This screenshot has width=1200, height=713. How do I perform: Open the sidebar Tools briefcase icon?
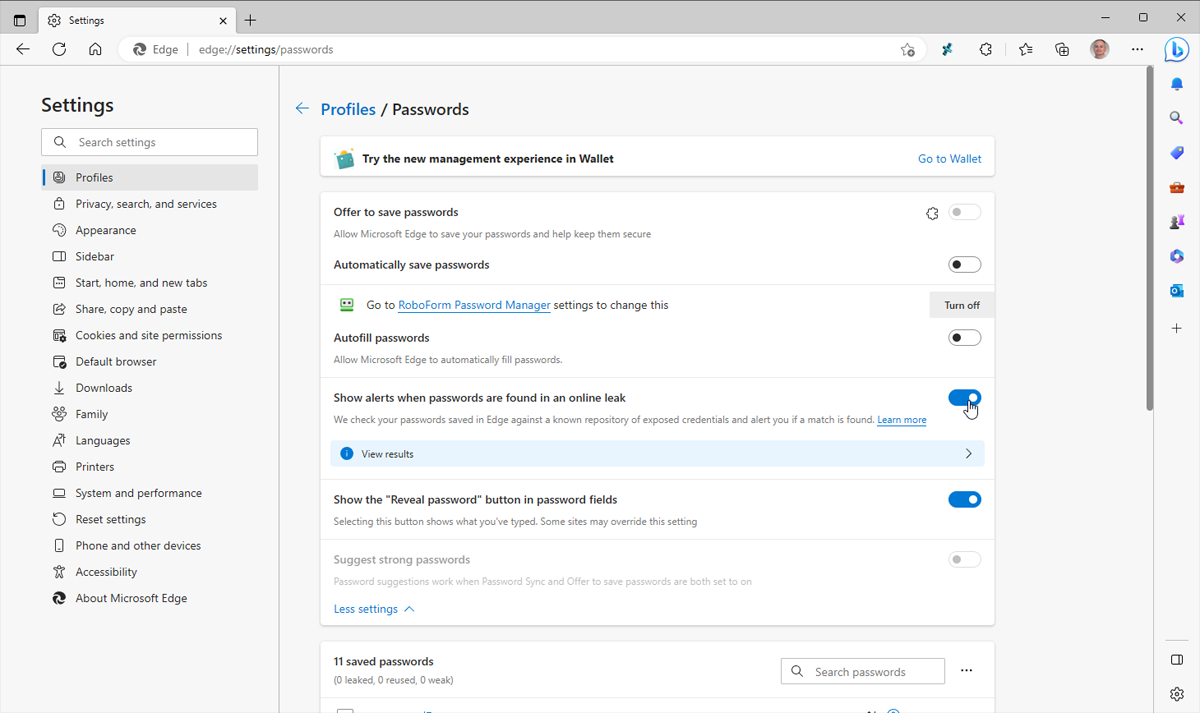click(1177, 188)
